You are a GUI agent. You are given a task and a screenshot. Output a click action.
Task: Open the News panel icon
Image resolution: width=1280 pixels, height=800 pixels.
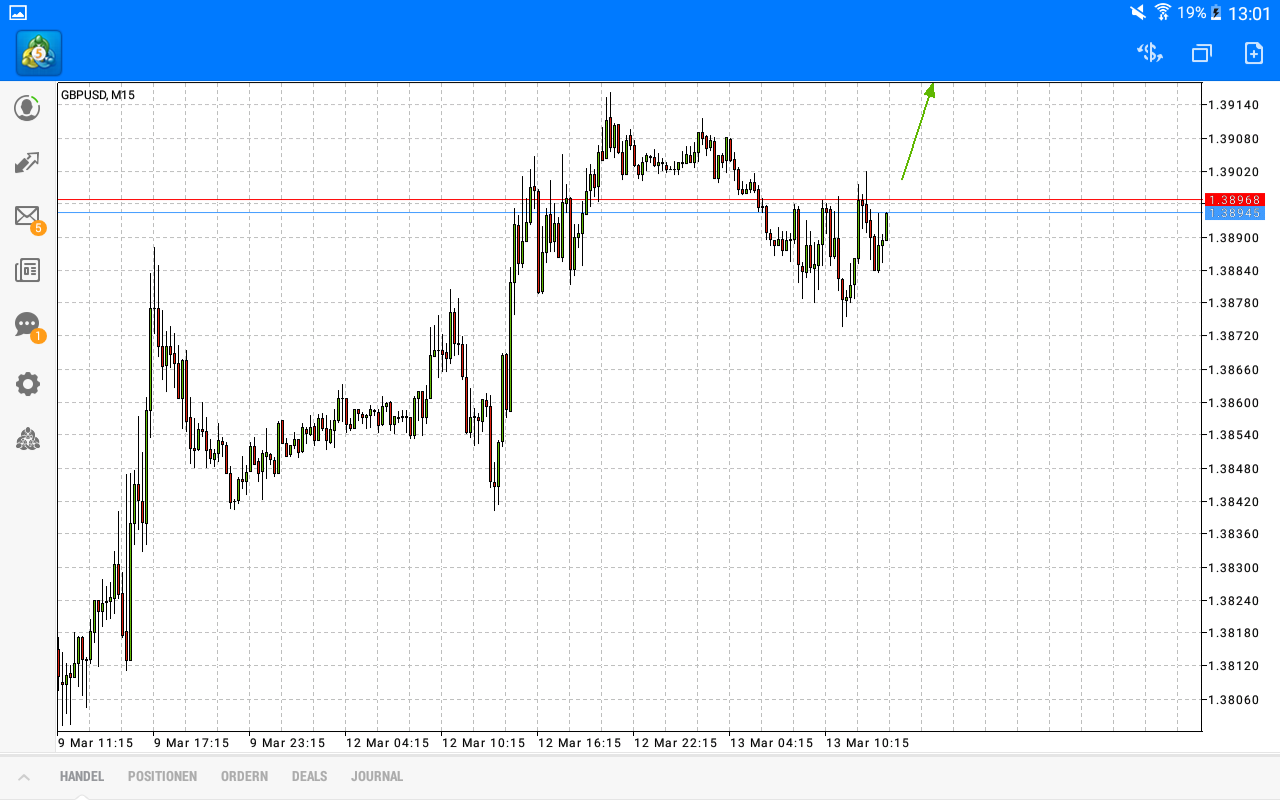27,270
